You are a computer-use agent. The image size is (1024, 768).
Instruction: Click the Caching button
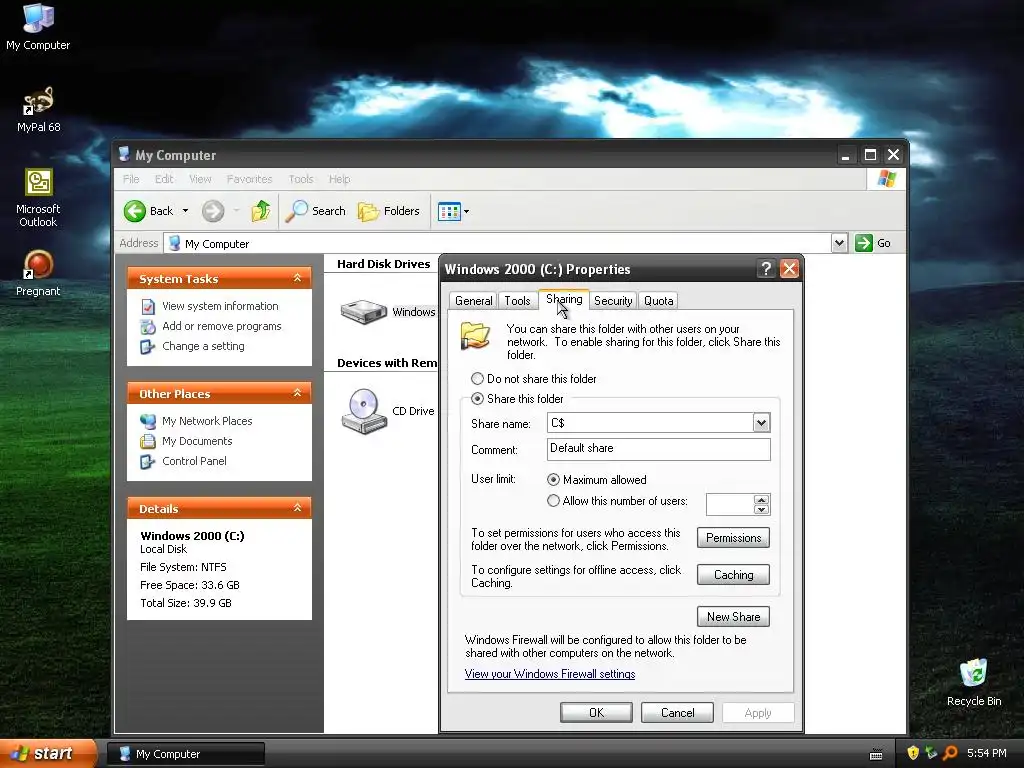733,575
